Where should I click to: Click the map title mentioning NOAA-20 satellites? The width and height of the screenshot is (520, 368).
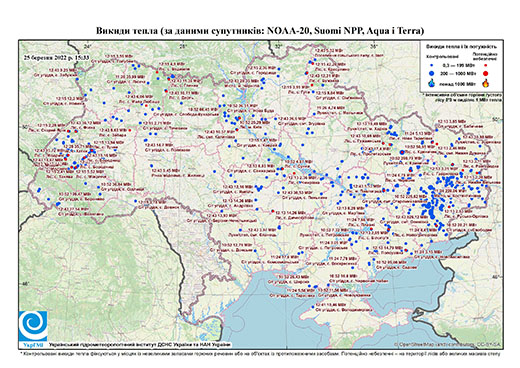[x=260, y=31]
